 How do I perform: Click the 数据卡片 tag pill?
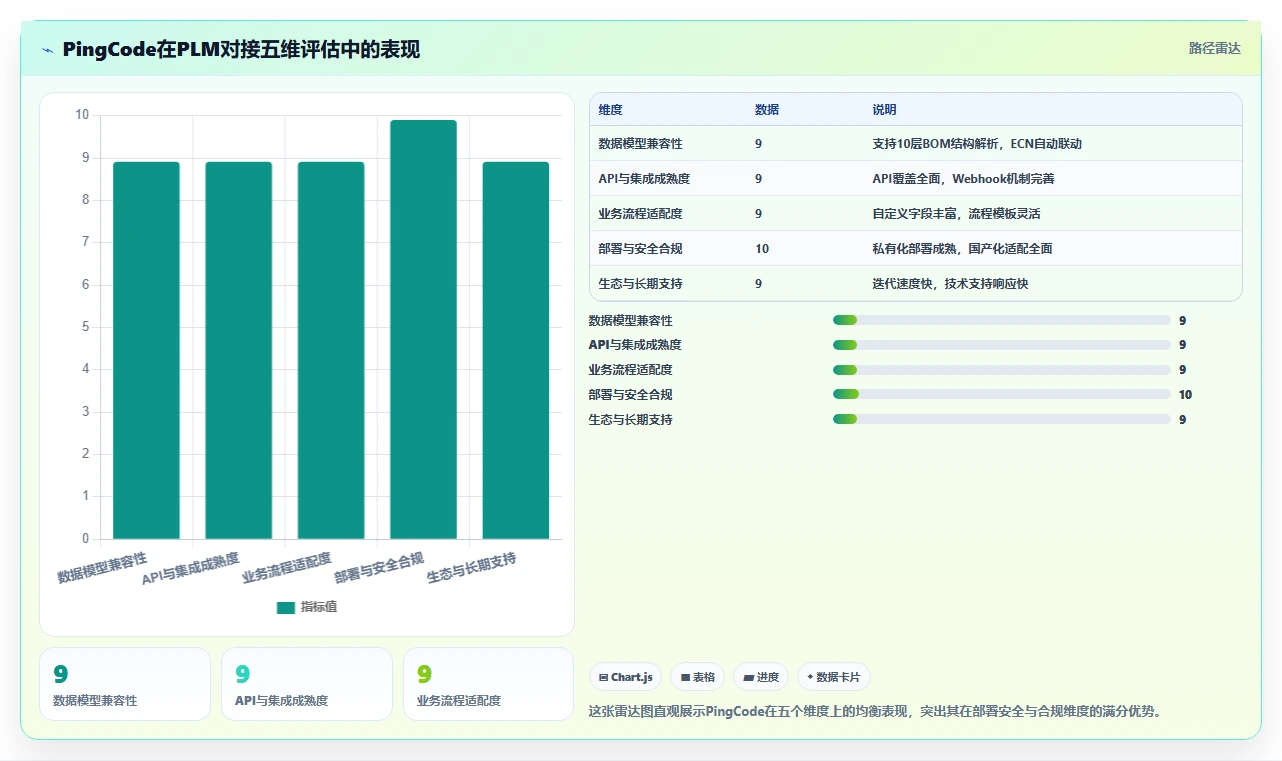(833, 677)
